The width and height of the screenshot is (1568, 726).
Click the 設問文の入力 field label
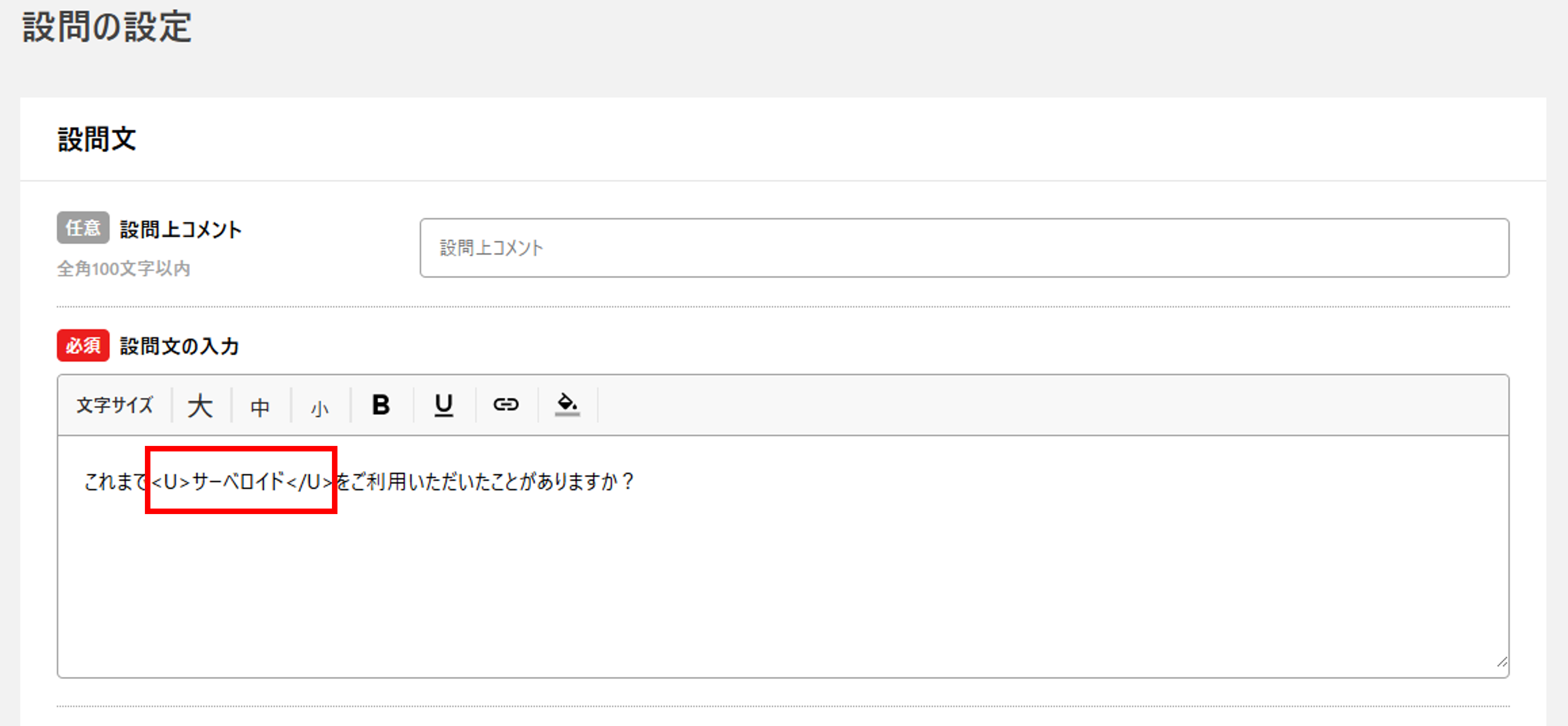pyautogui.click(x=179, y=347)
